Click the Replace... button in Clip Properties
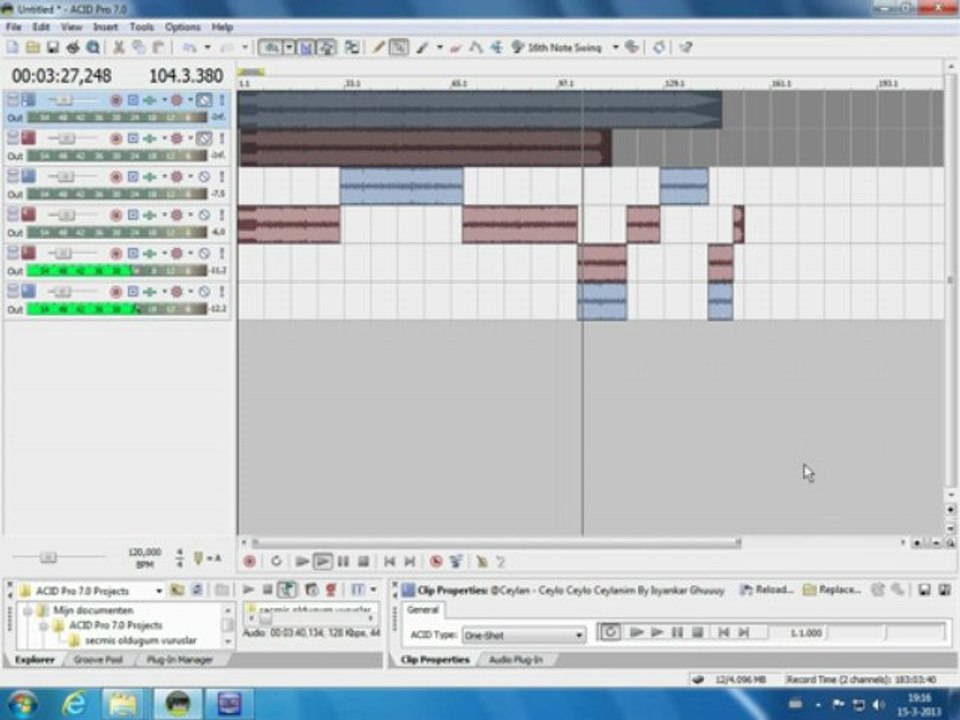 pyautogui.click(x=831, y=590)
